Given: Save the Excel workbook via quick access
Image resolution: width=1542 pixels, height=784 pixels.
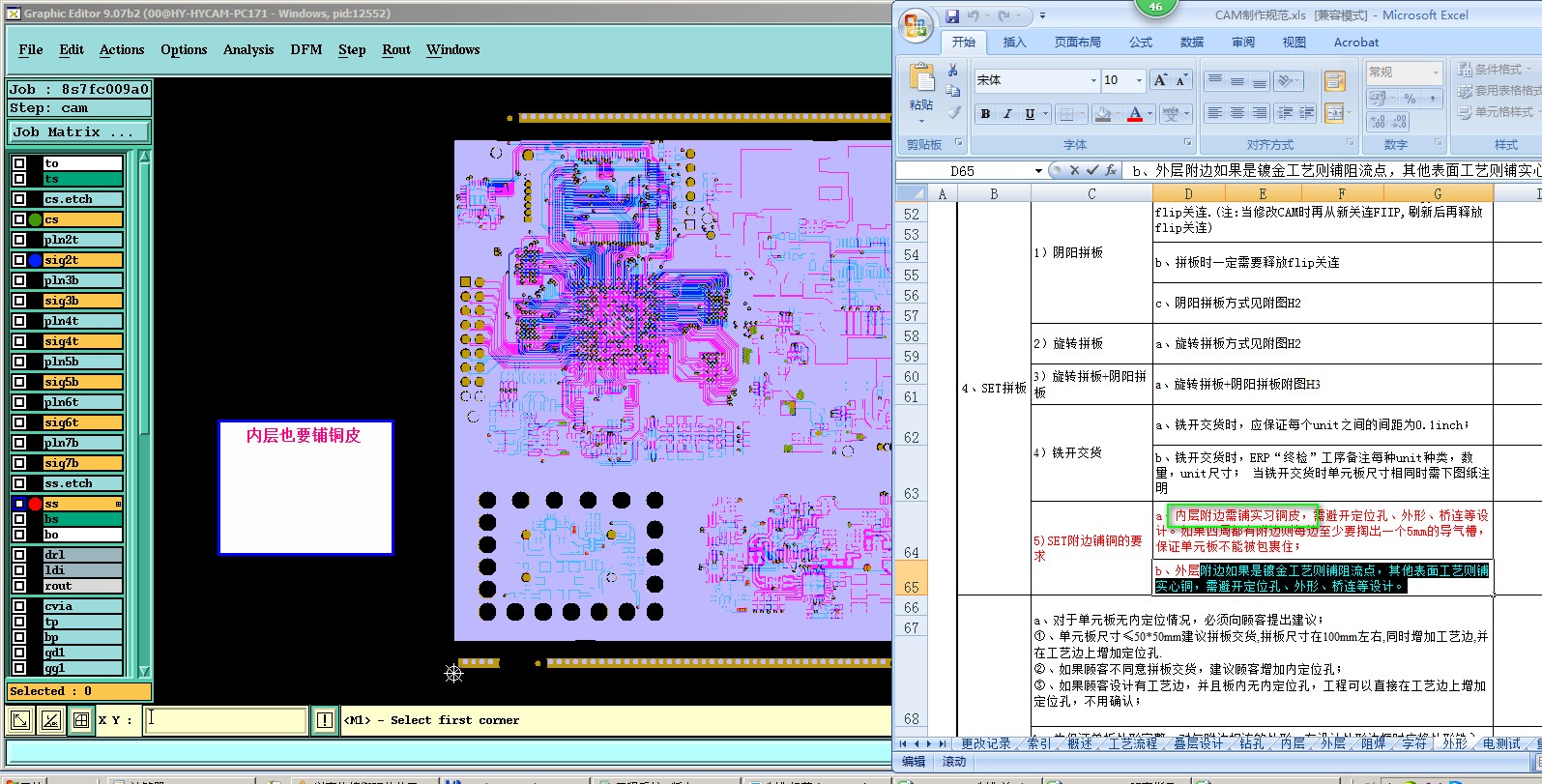Looking at the screenshot, I should pos(953,16).
